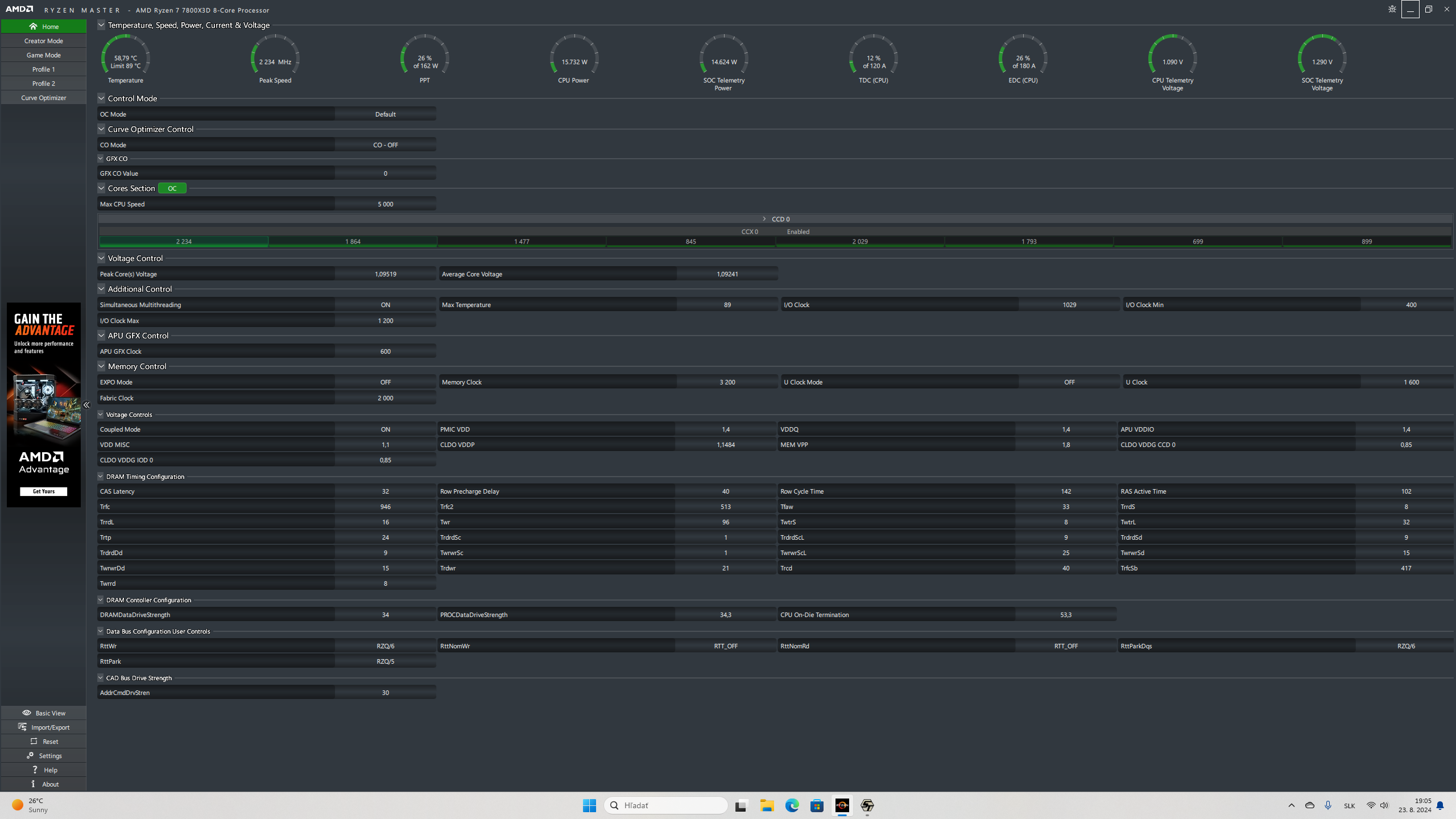Click the About info icon
The image size is (1456, 819).
[x=33, y=784]
